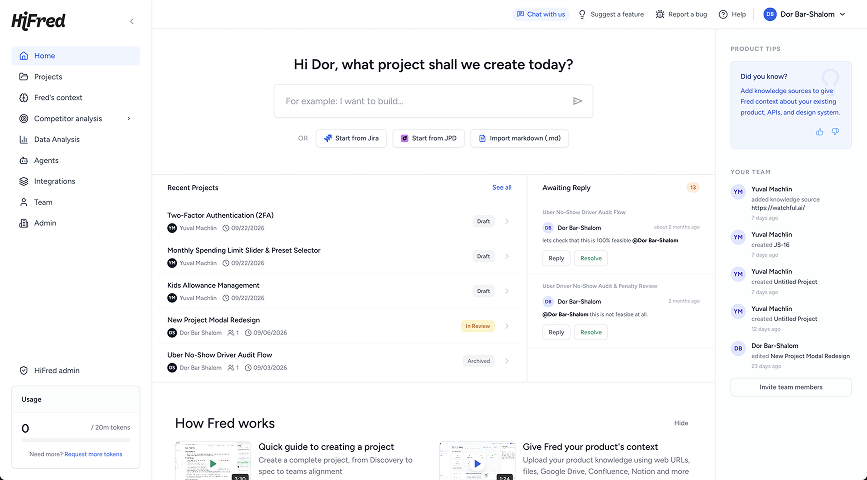Click the Awaiting Reply count badge

point(693,188)
